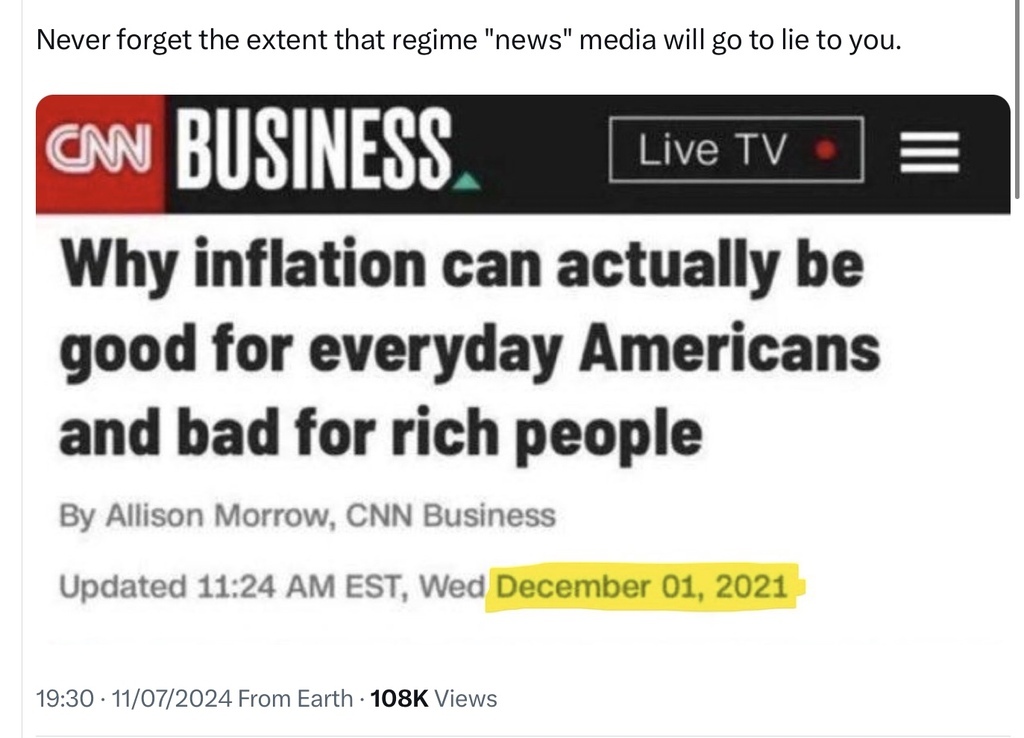This screenshot has width=1024, height=738.
Task: Open the 108K view count
Action: tap(432, 698)
